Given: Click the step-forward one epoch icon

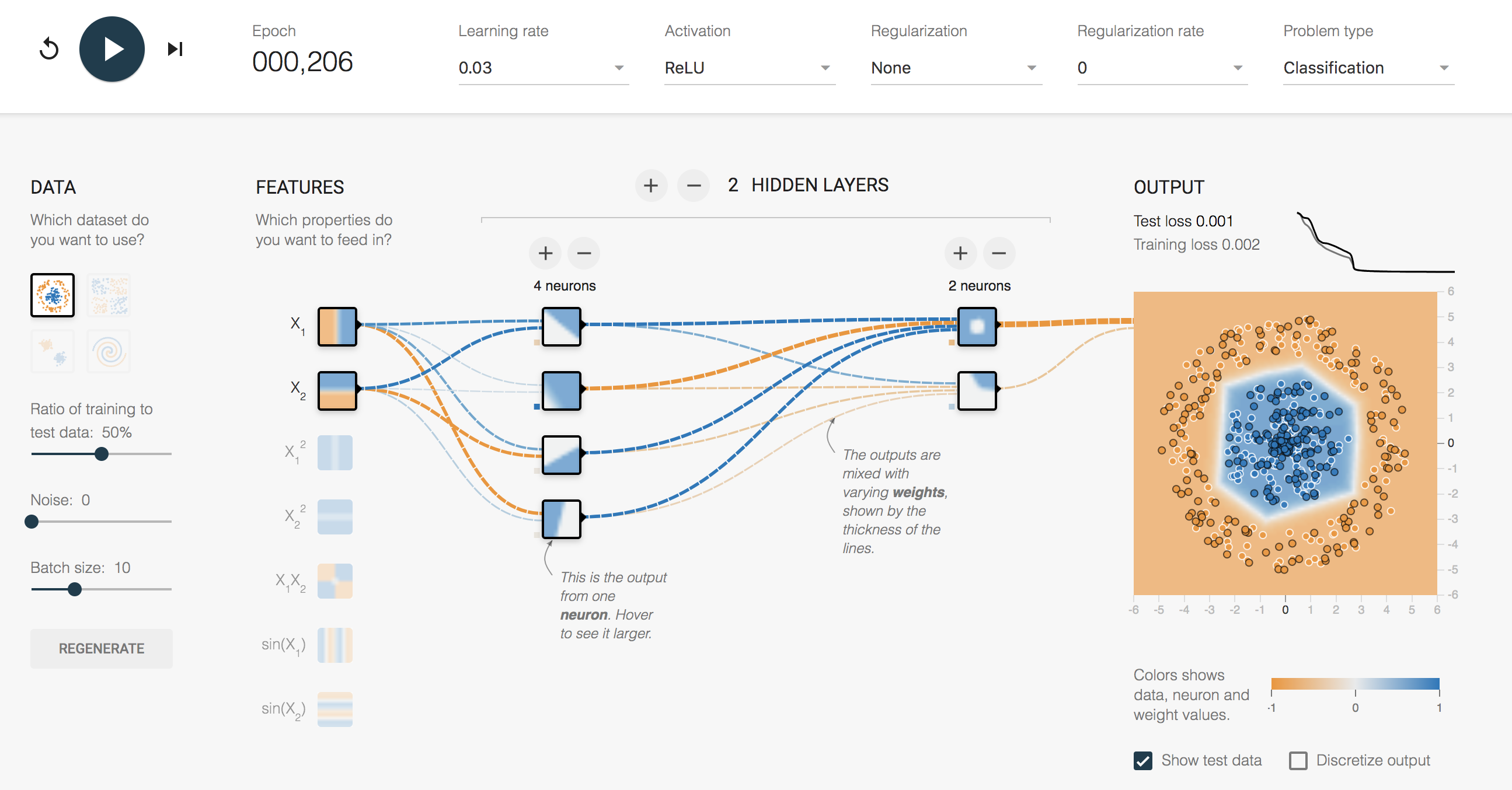Looking at the screenshot, I should click(x=175, y=49).
